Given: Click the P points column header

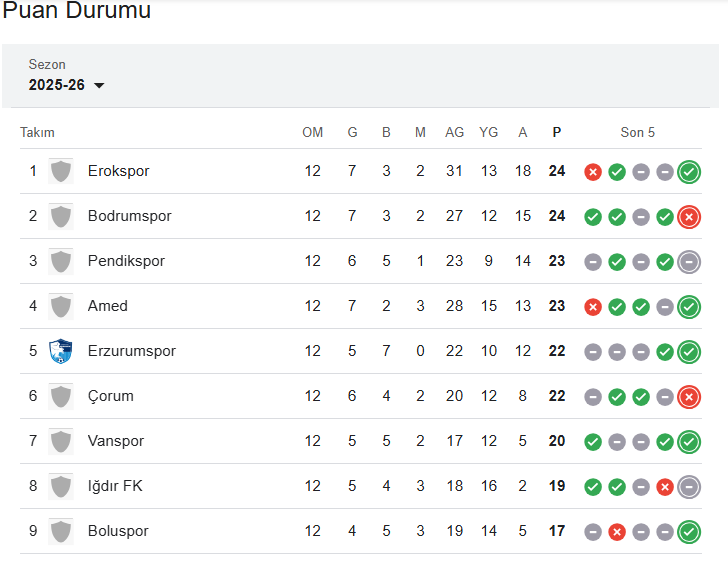Looking at the screenshot, I should coord(557,132).
